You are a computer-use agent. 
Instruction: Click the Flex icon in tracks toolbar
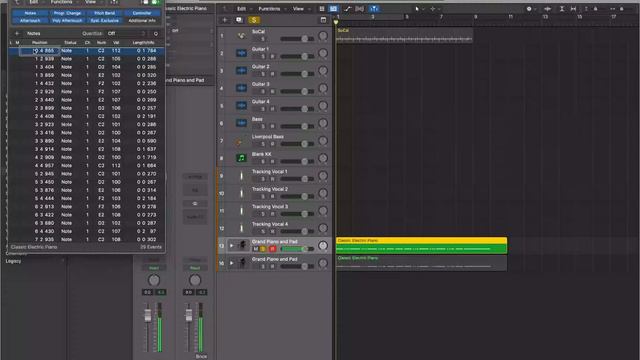coord(360,9)
